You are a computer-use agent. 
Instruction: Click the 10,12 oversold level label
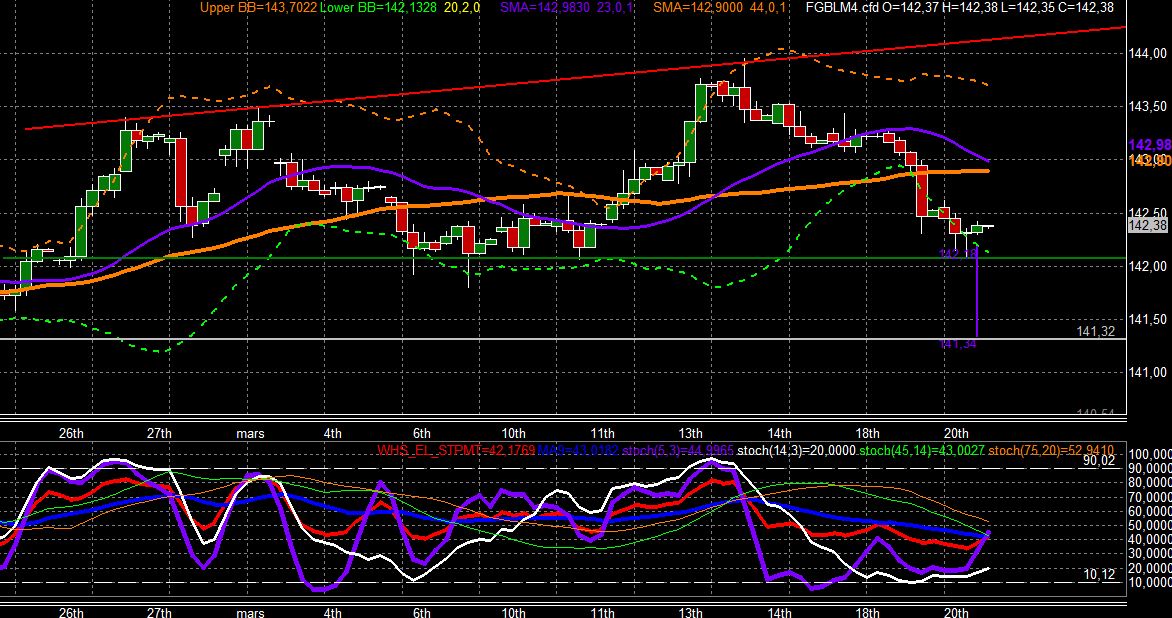click(1099, 574)
